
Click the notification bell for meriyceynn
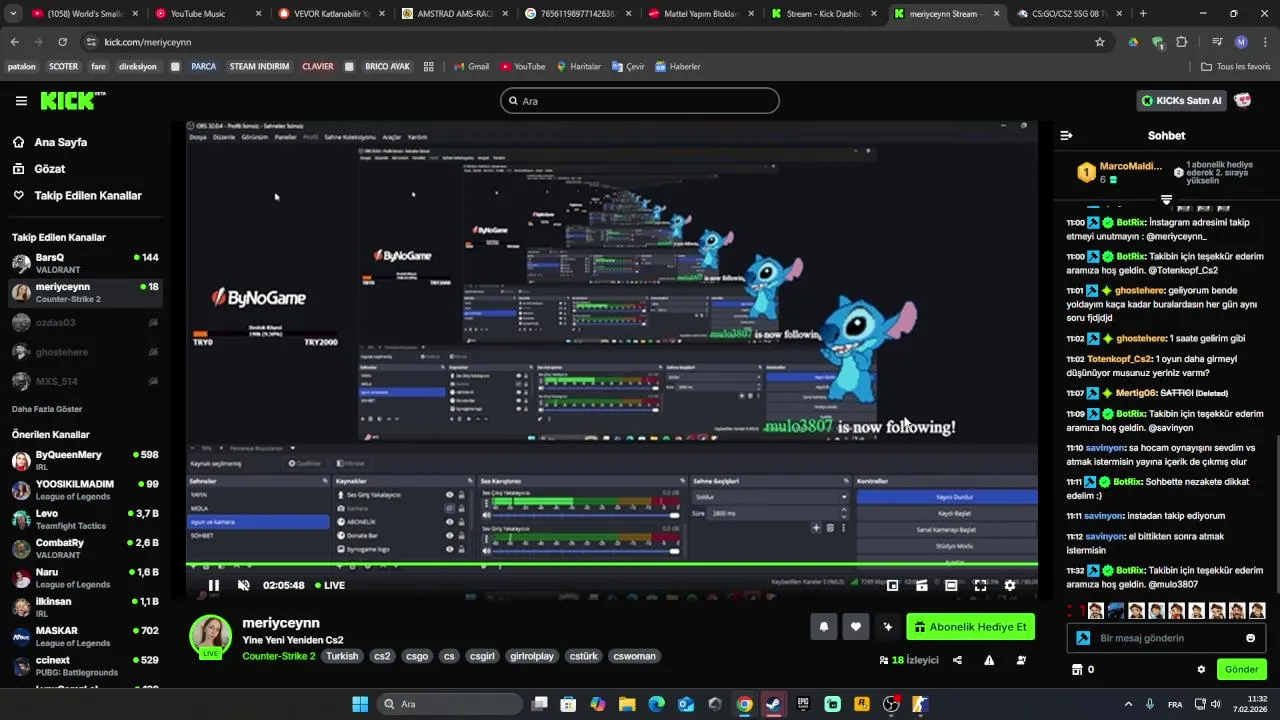[x=824, y=627]
